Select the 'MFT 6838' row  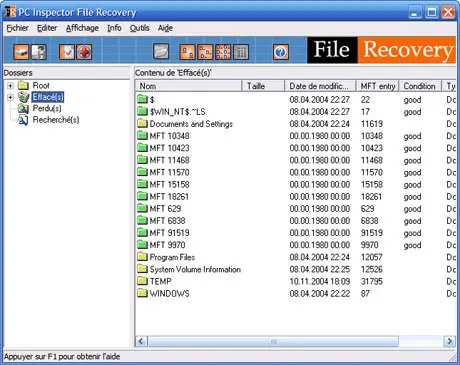click(296, 221)
